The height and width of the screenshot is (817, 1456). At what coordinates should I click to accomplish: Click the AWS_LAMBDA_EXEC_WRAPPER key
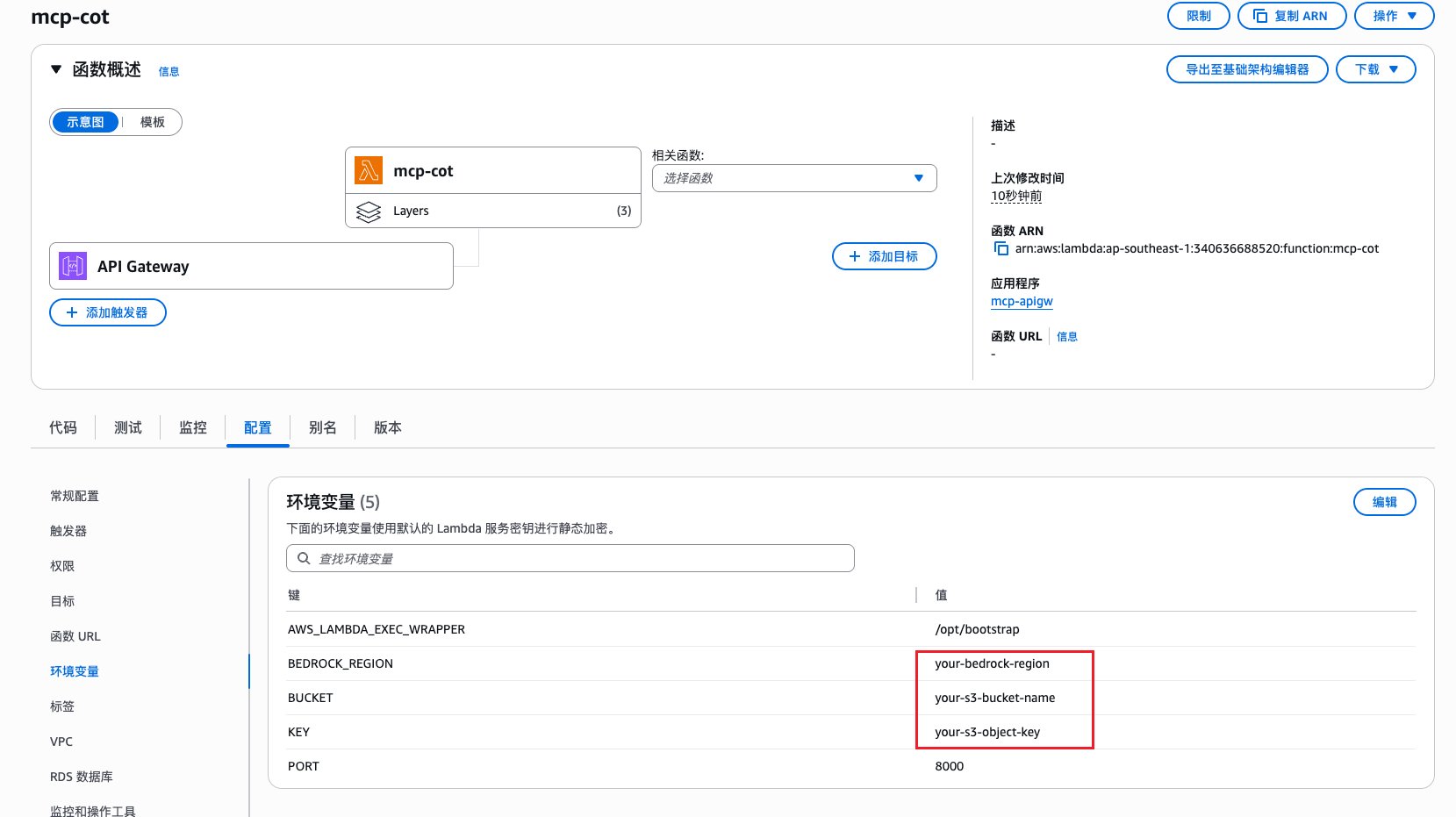point(377,629)
